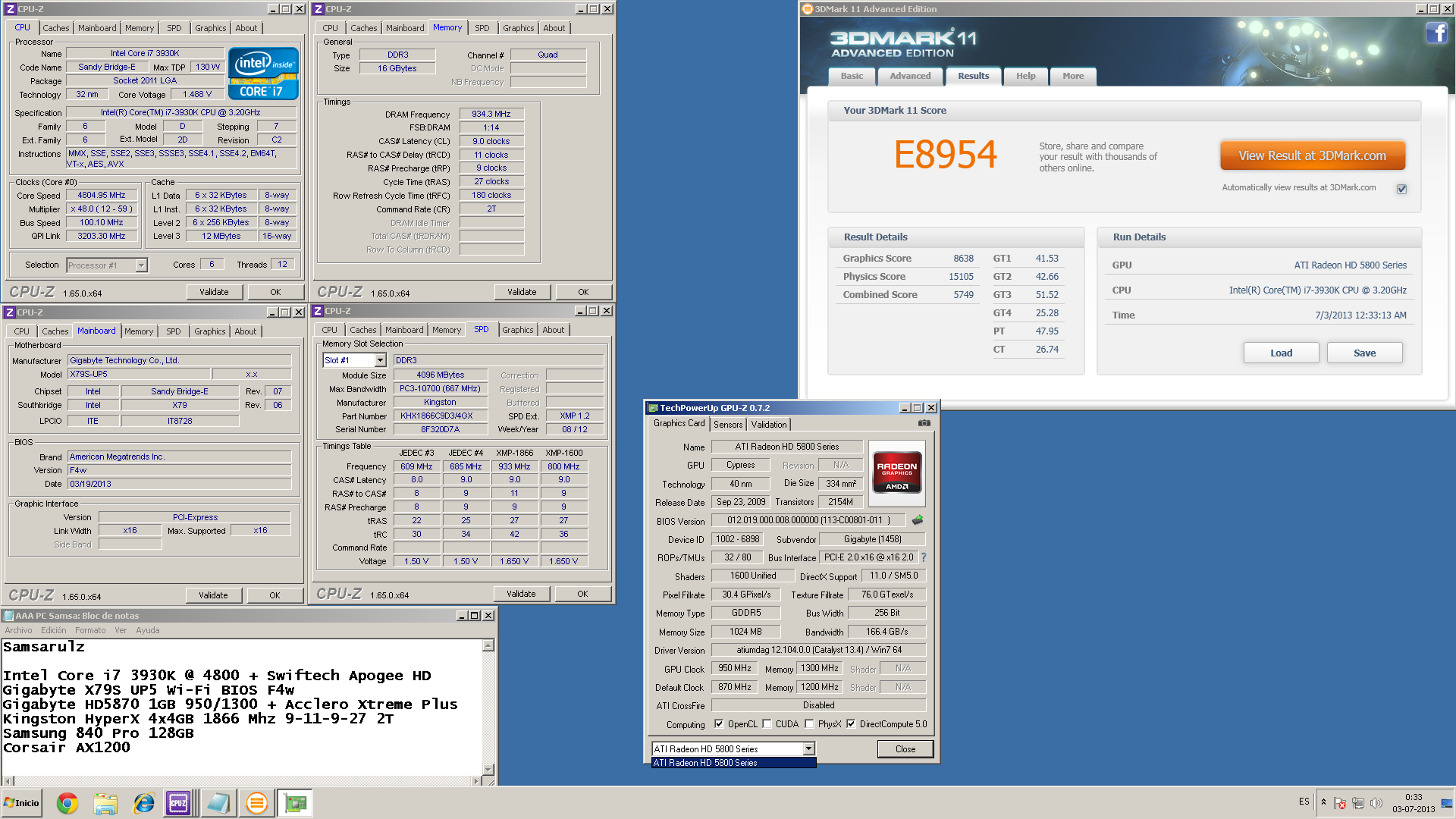Click the GPU-Z BIOS save chip icon
This screenshot has width=1456, height=819.
[x=918, y=520]
